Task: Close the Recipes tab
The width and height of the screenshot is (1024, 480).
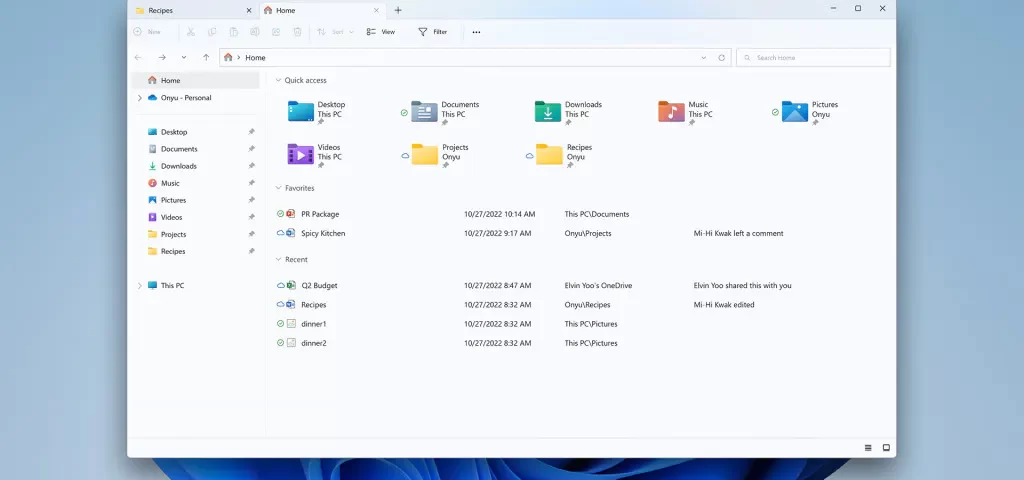Action: [x=248, y=10]
